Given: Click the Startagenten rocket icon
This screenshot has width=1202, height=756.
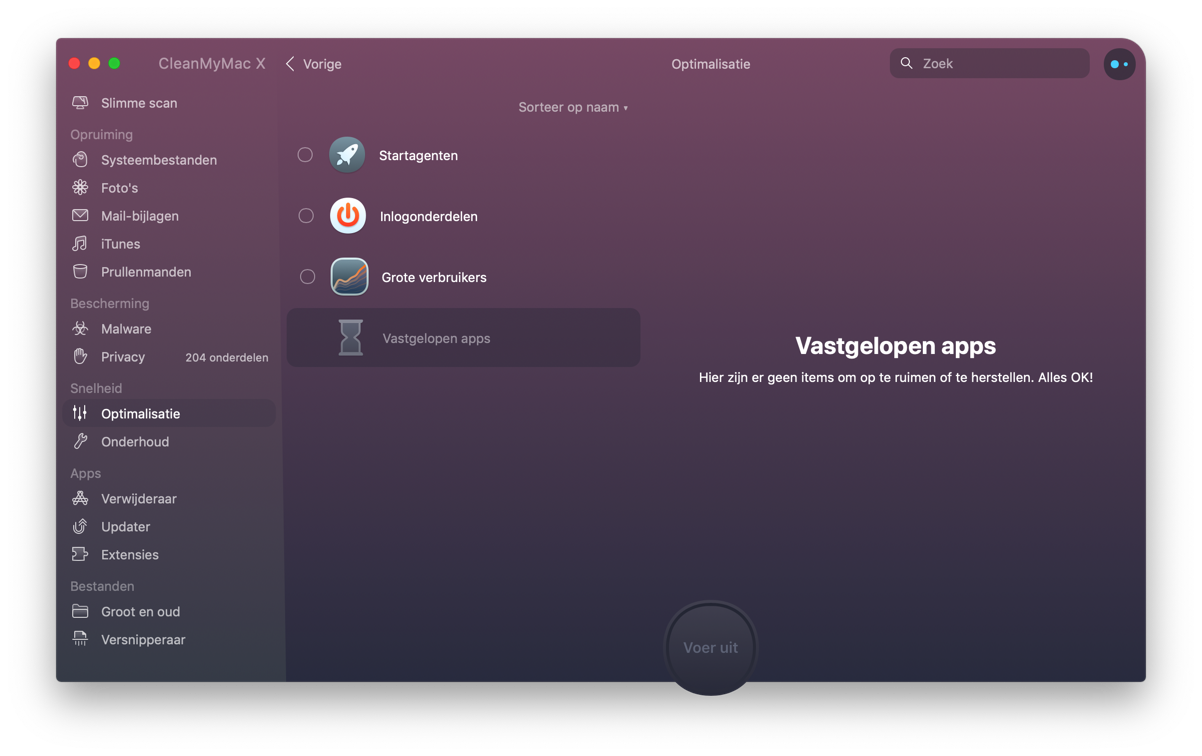Looking at the screenshot, I should pyautogui.click(x=347, y=155).
